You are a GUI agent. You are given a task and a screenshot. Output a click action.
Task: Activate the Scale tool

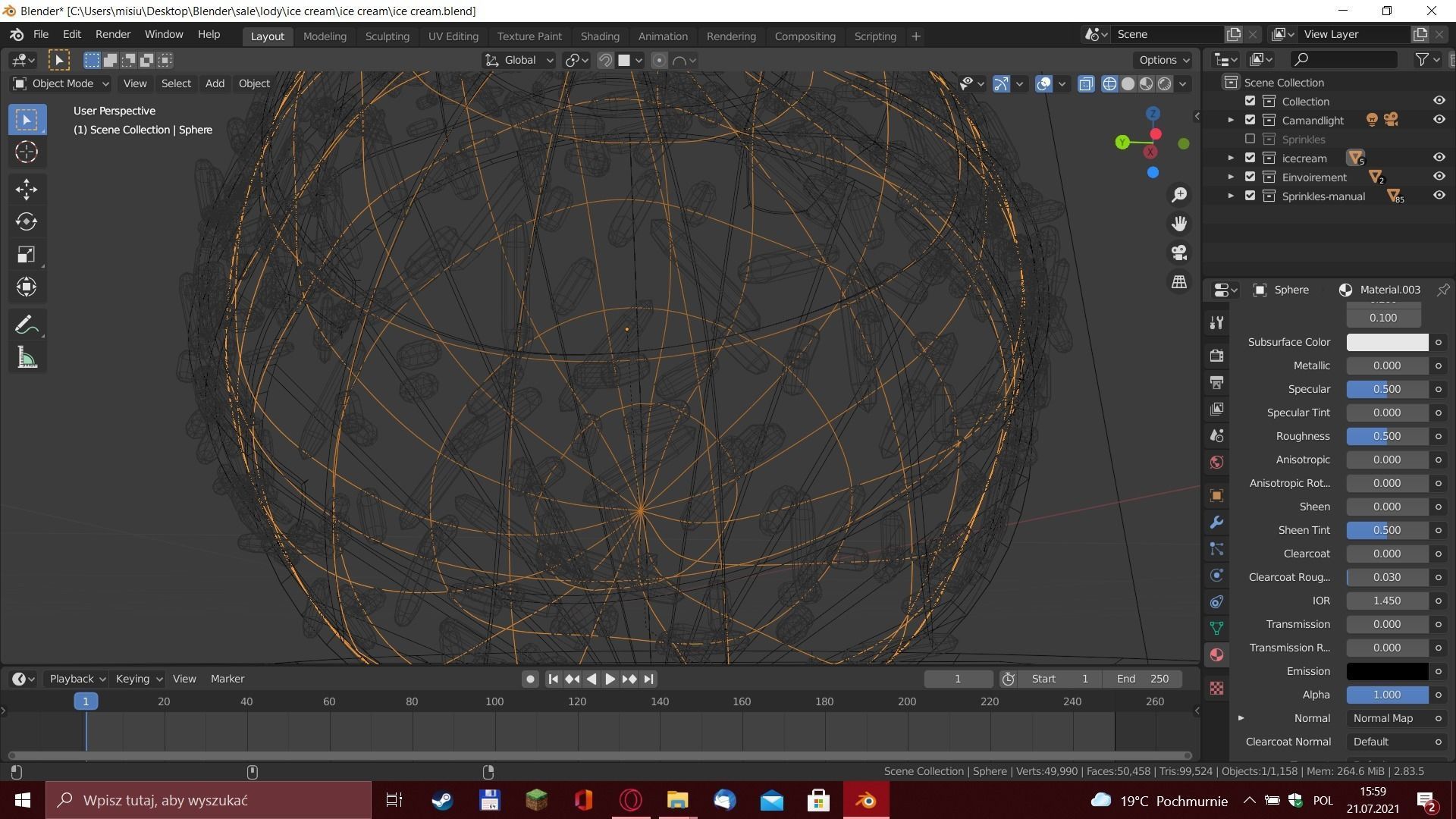pyautogui.click(x=27, y=255)
